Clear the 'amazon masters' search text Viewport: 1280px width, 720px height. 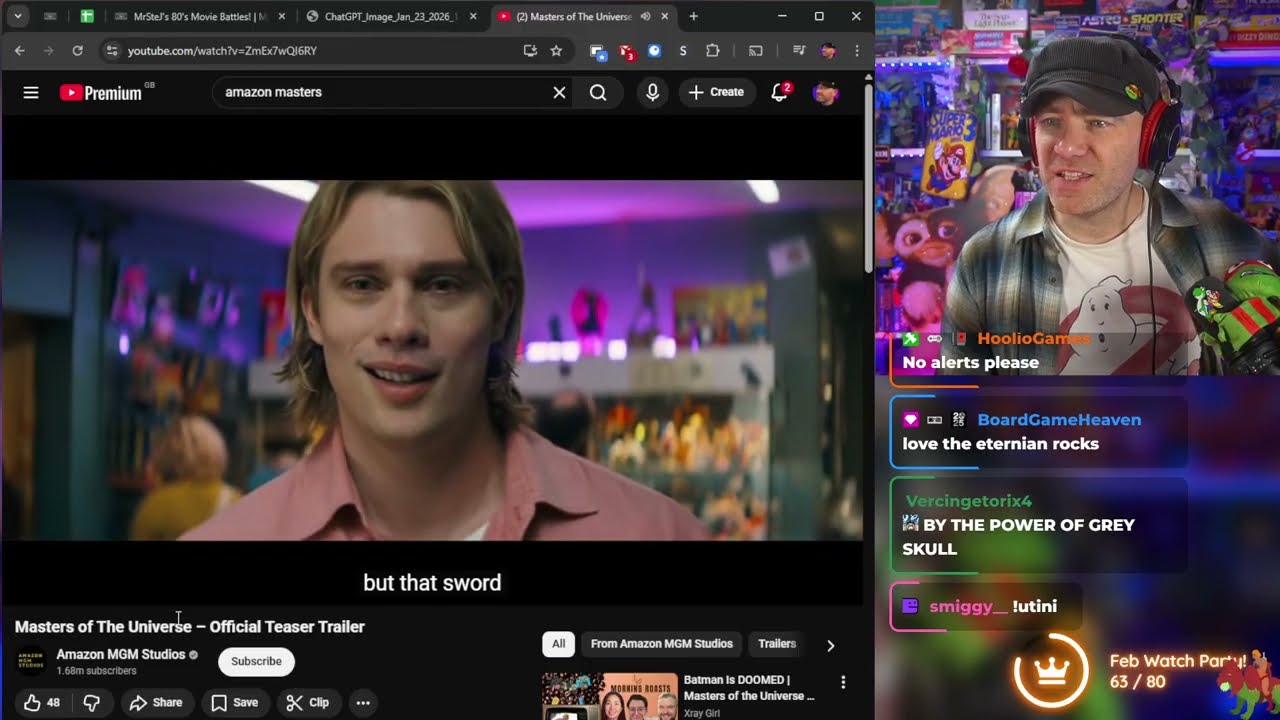[x=559, y=92]
